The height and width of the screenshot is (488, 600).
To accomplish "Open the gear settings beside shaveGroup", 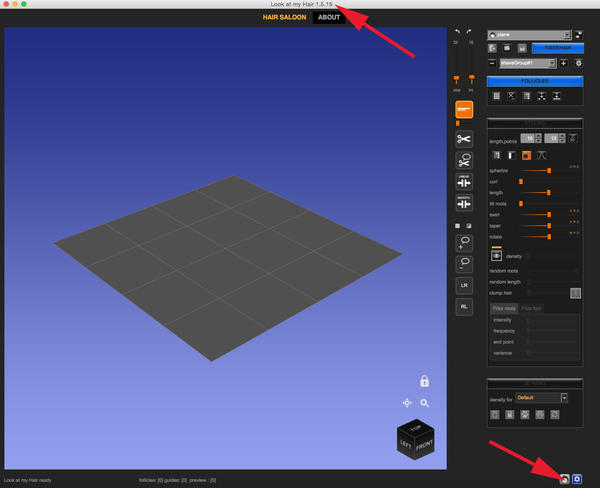I will (579, 63).
